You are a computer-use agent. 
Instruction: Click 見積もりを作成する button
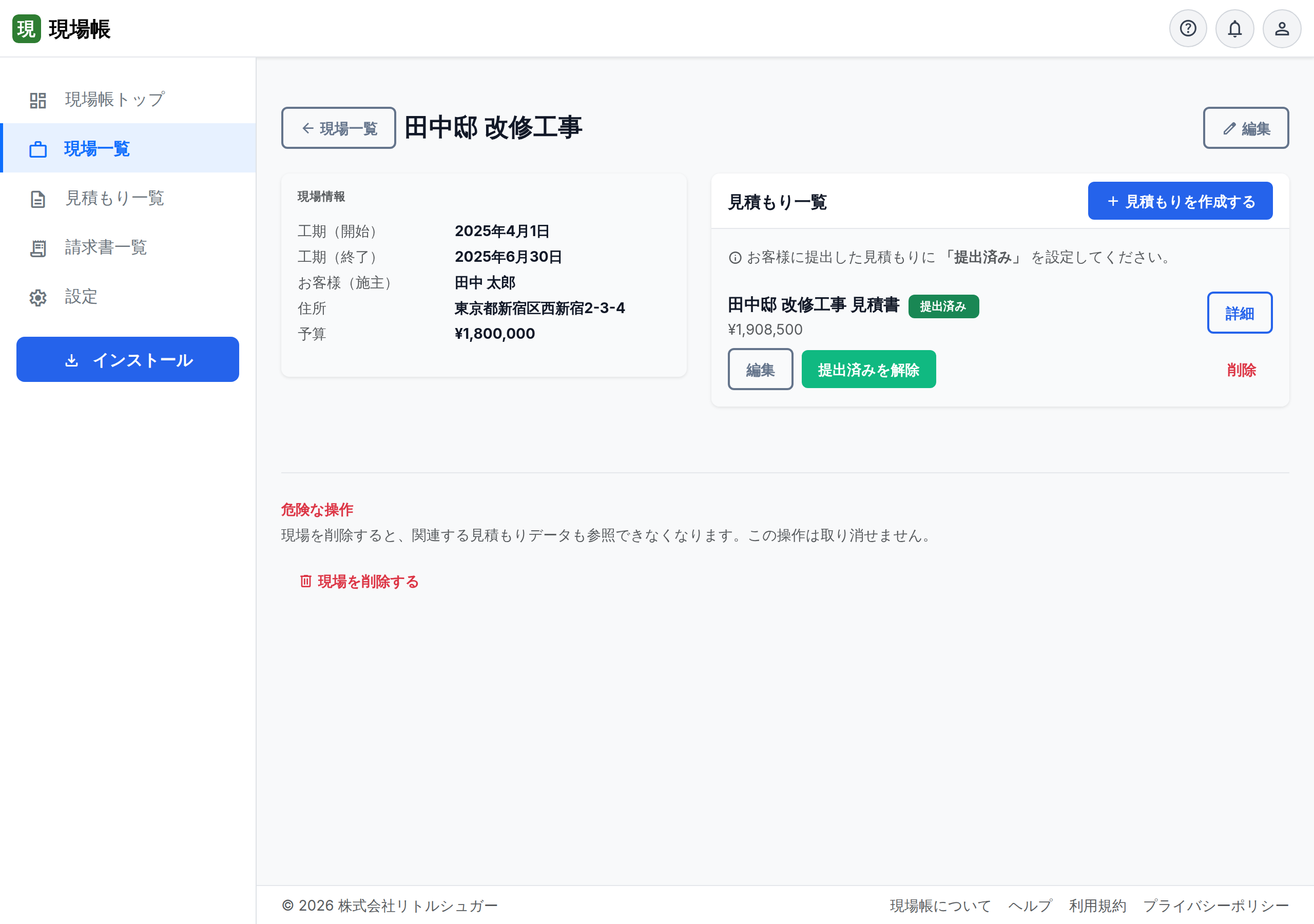pos(1180,202)
